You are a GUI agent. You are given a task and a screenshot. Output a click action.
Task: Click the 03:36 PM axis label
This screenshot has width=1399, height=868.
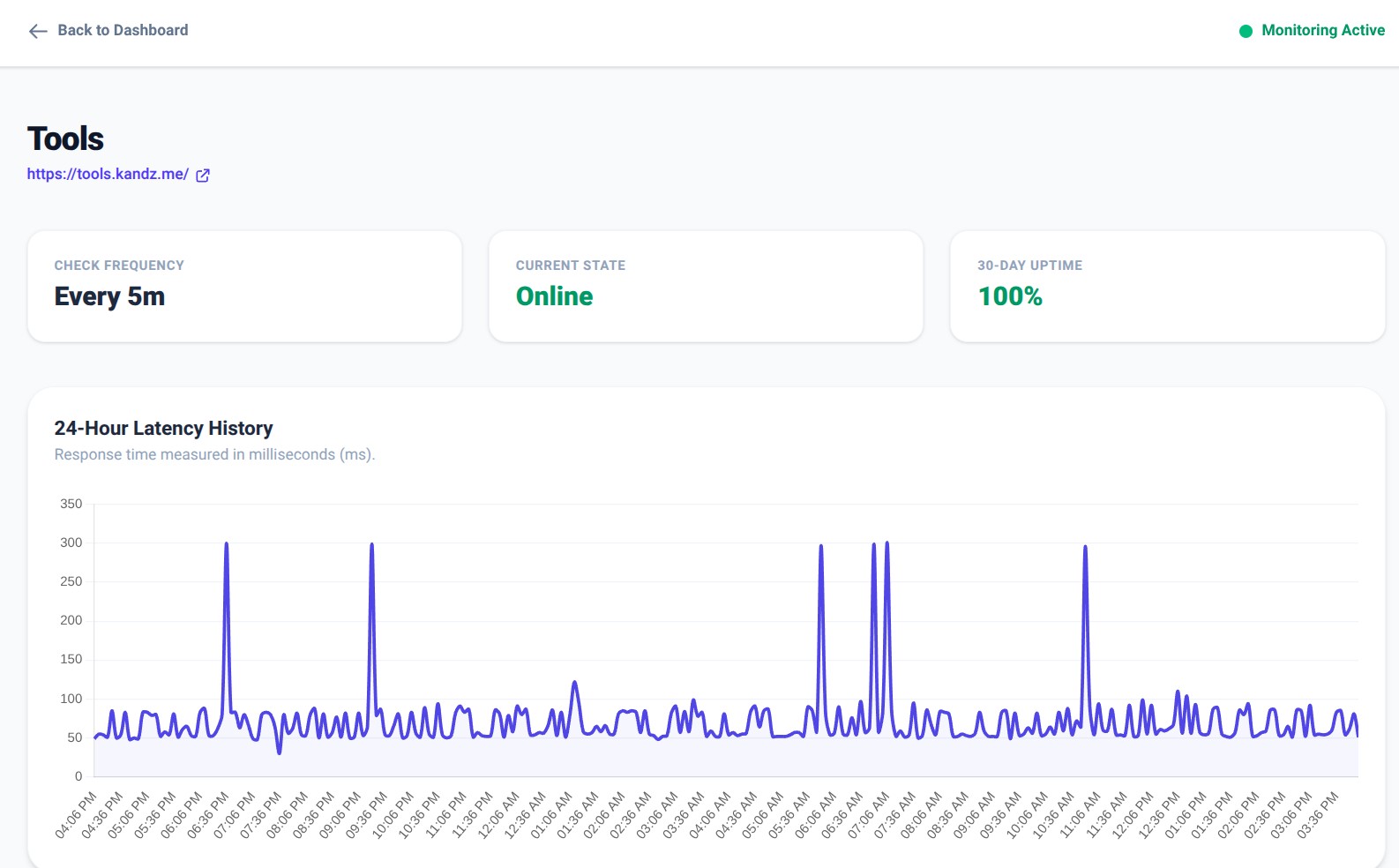coord(1319,814)
